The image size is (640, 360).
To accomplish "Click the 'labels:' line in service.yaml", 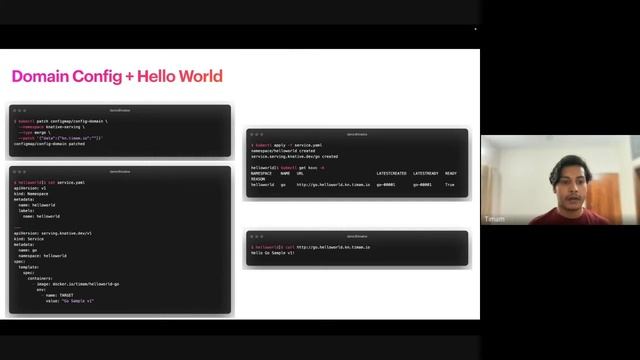I will [27, 211].
